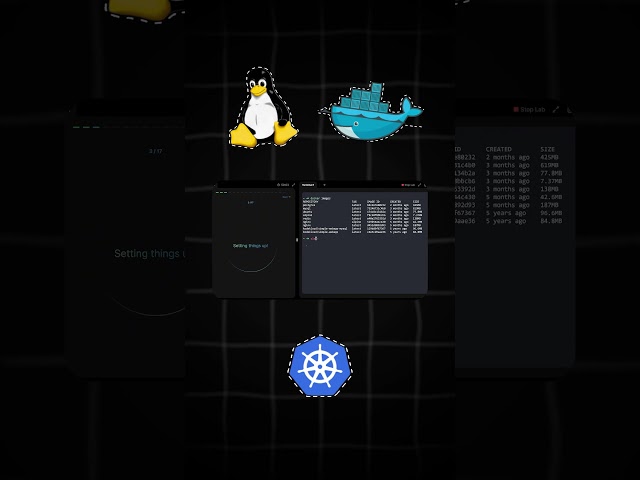This screenshot has width=640, height=480.
Task: Click the 7.37MB size value
Action: point(551,181)
